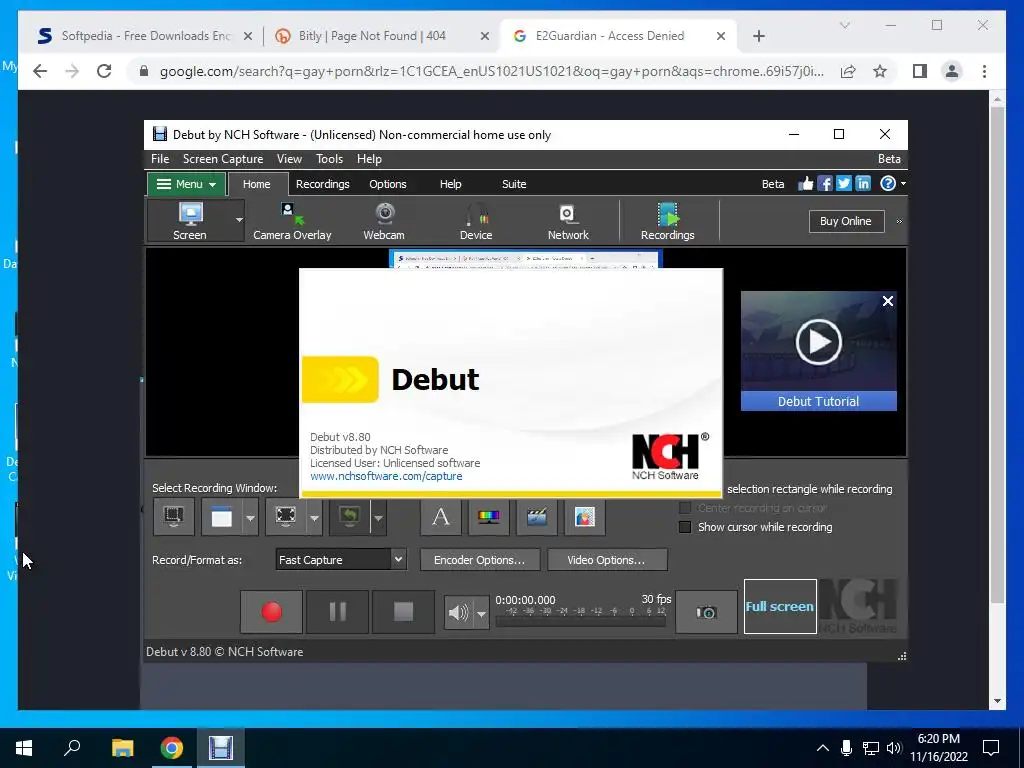Follow the www.nchsoftware.com/capture link
Viewport: 1024px width, 768px height.
pos(386,476)
